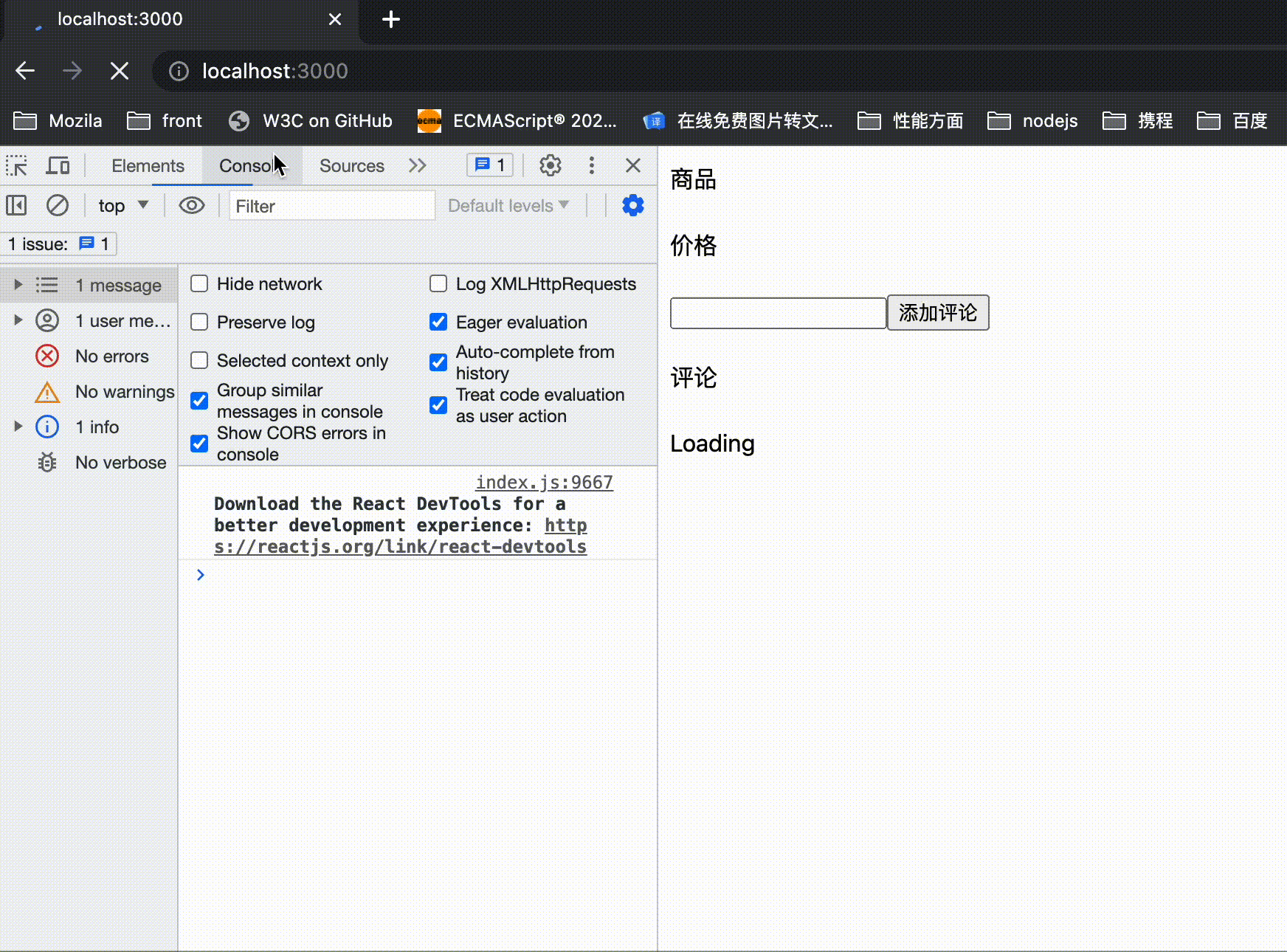Go back with the browser back arrow
1287x952 pixels.
(x=25, y=71)
